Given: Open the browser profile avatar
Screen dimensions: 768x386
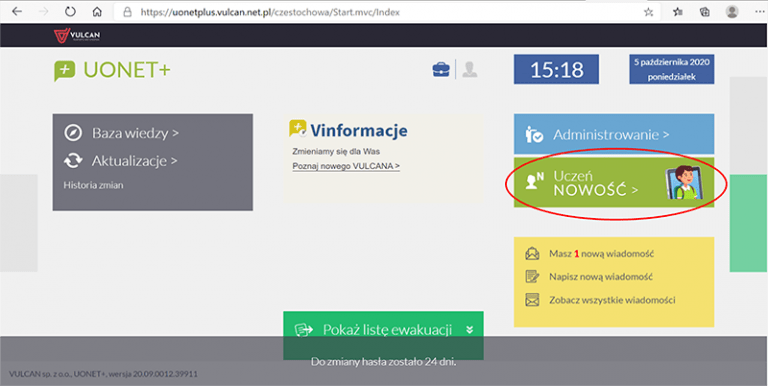Looking at the screenshot, I should pyautogui.click(x=732, y=12).
